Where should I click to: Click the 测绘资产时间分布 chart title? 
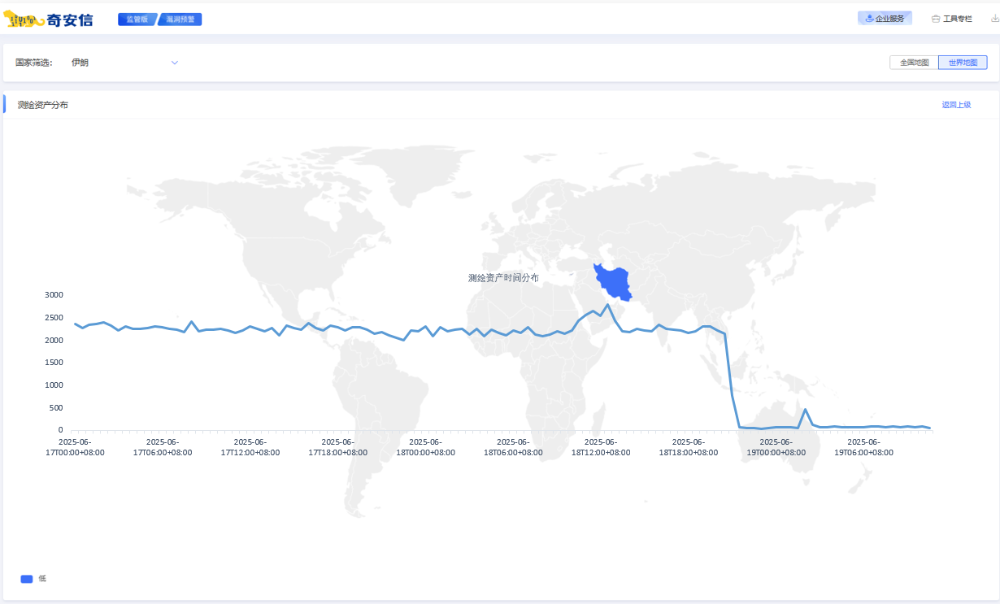coord(503,277)
